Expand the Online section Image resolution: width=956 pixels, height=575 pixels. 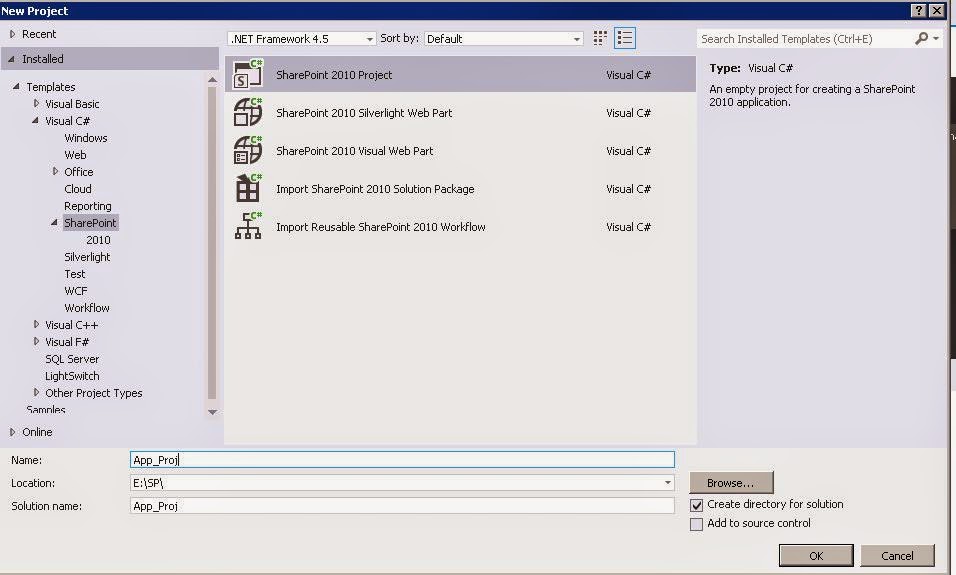pos(12,432)
